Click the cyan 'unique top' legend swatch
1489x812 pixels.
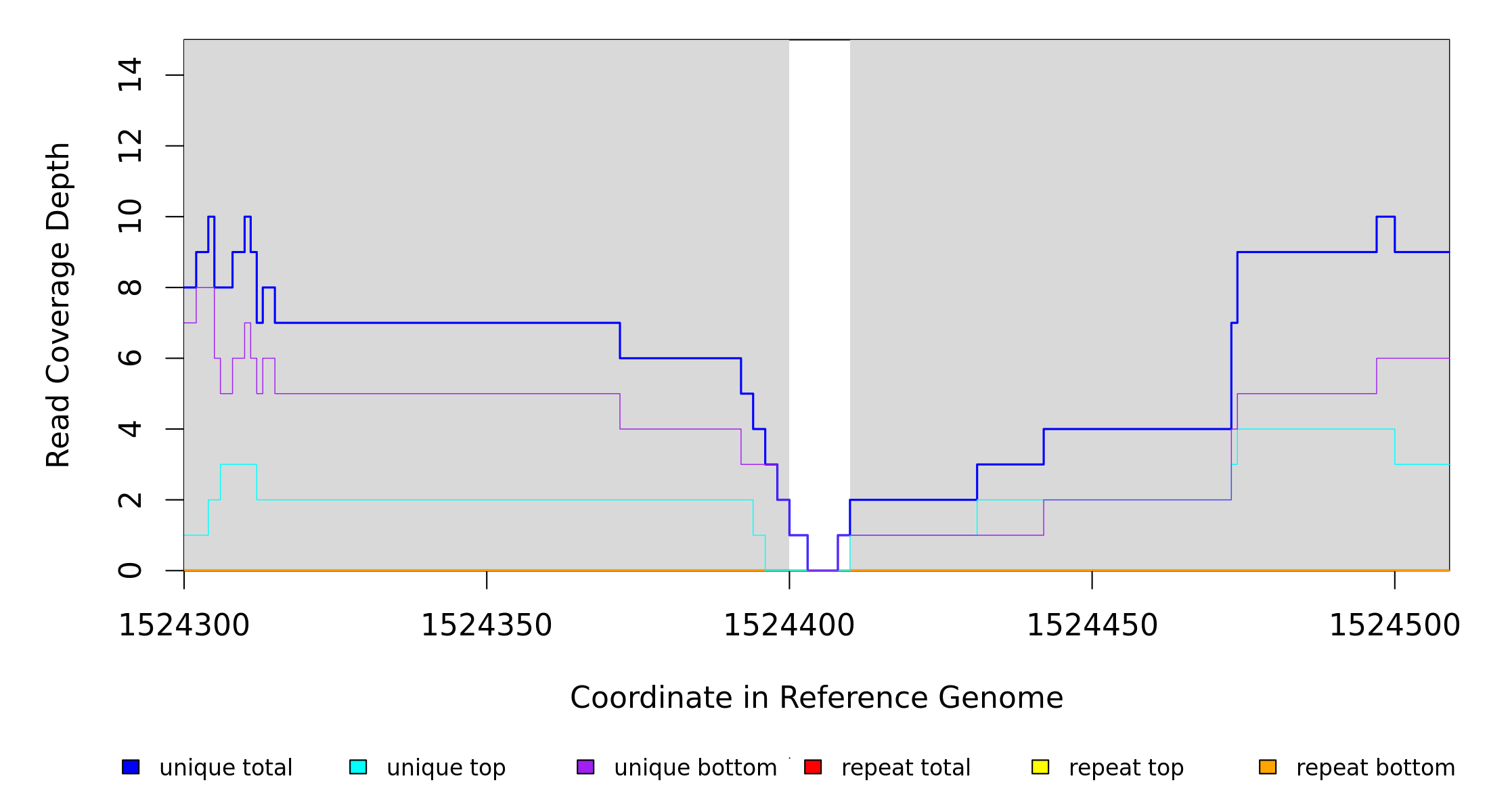pyautogui.click(x=358, y=767)
